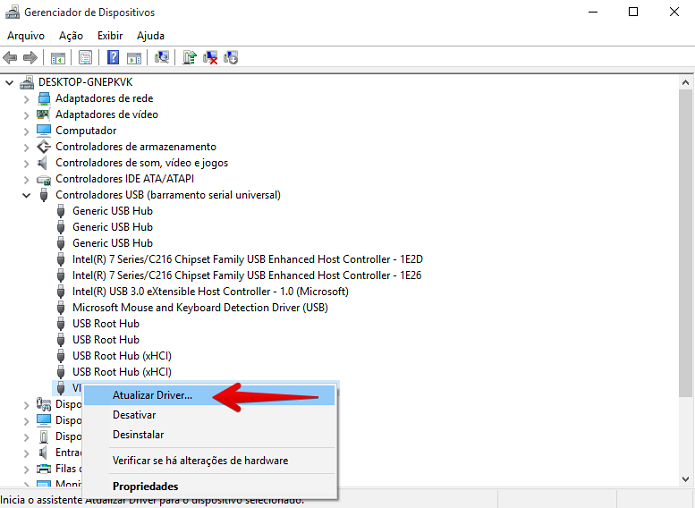Image resolution: width=695 pixels, height=508 pixels.
Task: Maximize the Gerenciador de Dispositivos window
Action: point(633,12)
